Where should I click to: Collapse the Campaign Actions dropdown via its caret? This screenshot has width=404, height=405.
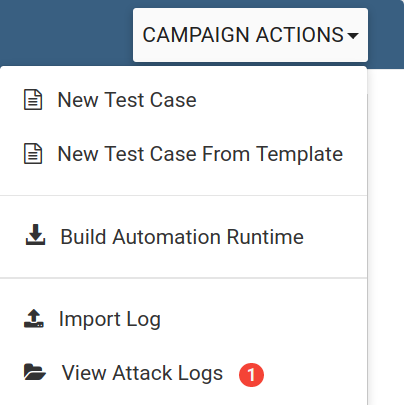[x=353, y=35]
